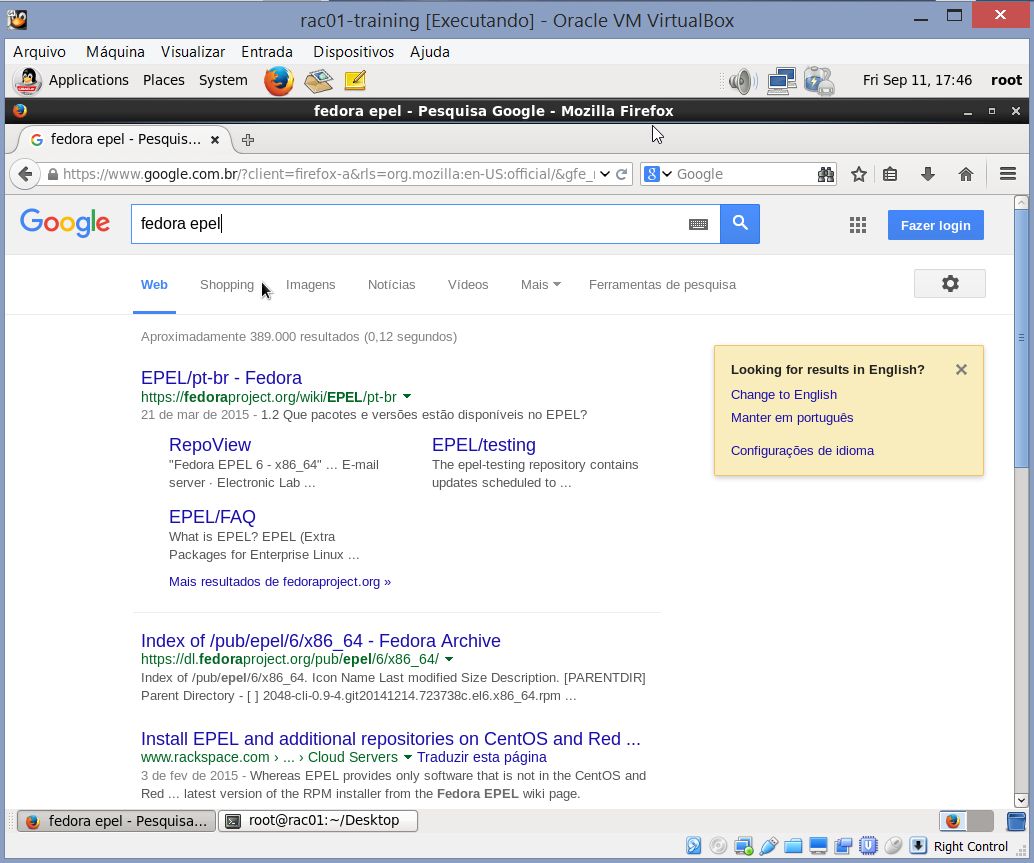Open Google settings gear button
Image resolution: width=1034 pixels, height=863 pixels.
click(950, 283)
